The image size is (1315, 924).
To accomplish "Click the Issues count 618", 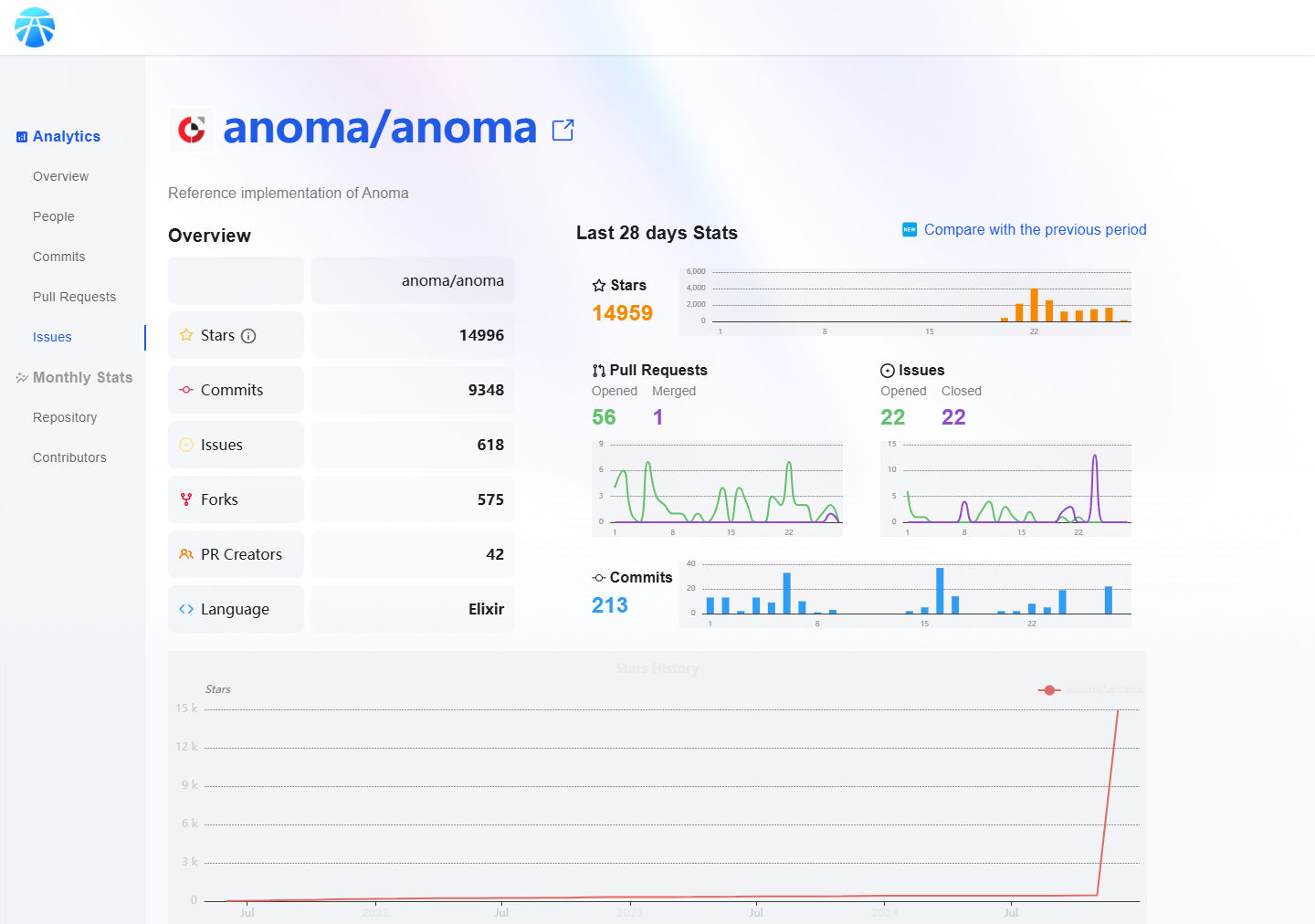I will pyautogui.click(x=490, y=445).
